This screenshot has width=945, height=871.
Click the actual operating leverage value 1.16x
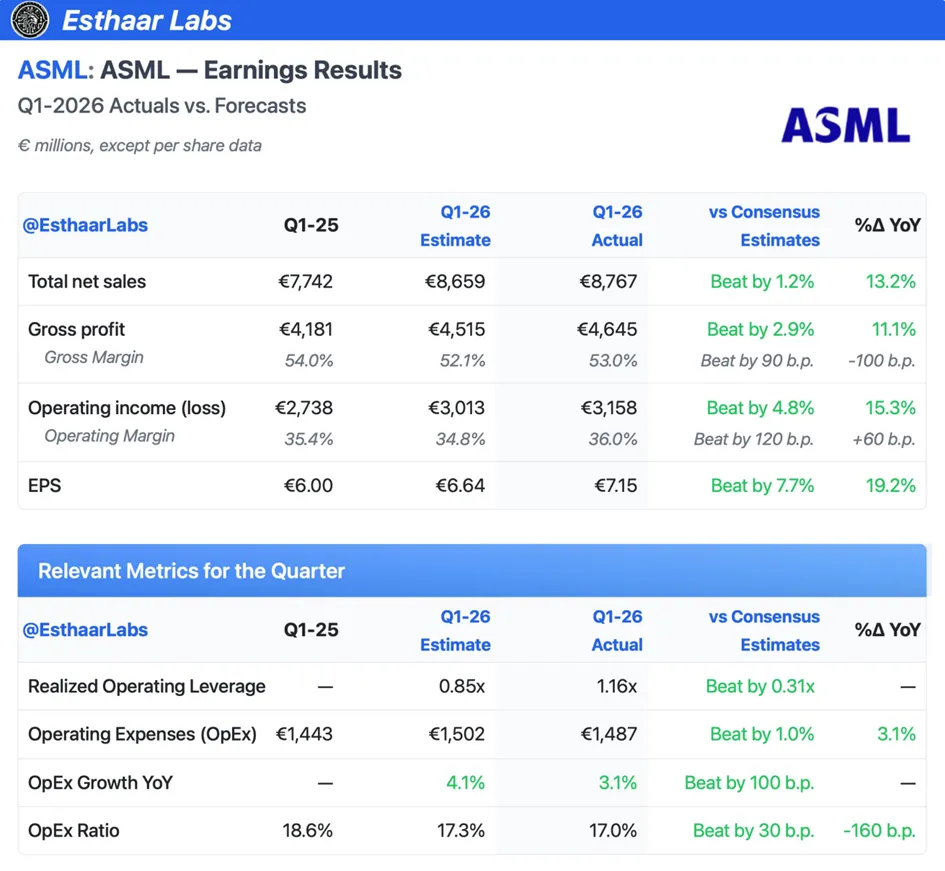point(617,686)
